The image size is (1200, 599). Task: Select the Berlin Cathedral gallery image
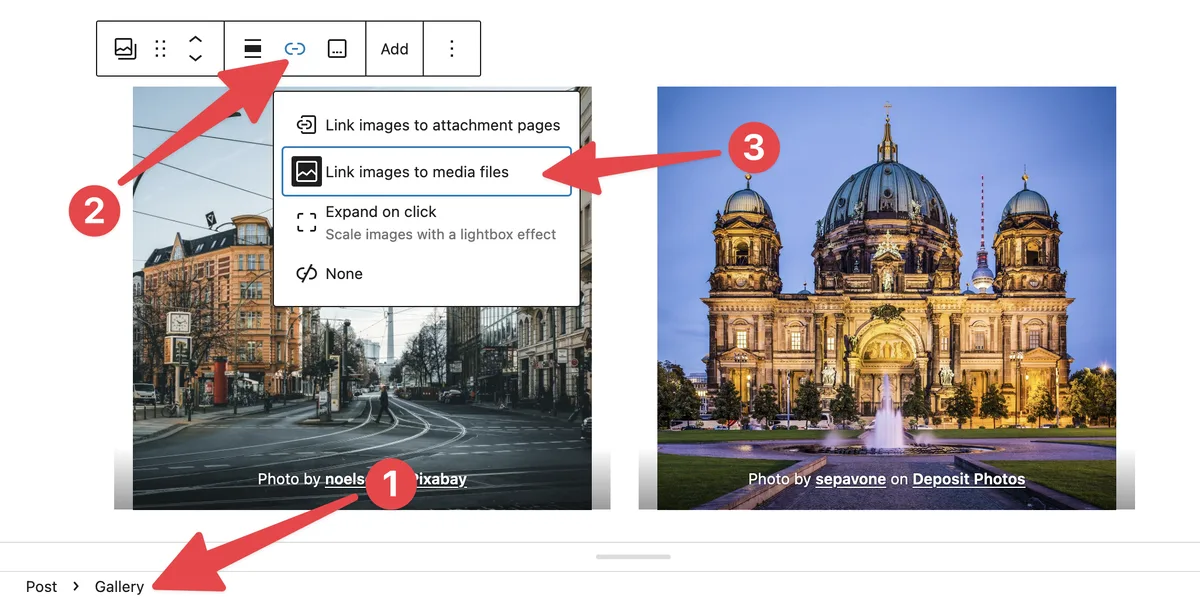click(886, 298)
